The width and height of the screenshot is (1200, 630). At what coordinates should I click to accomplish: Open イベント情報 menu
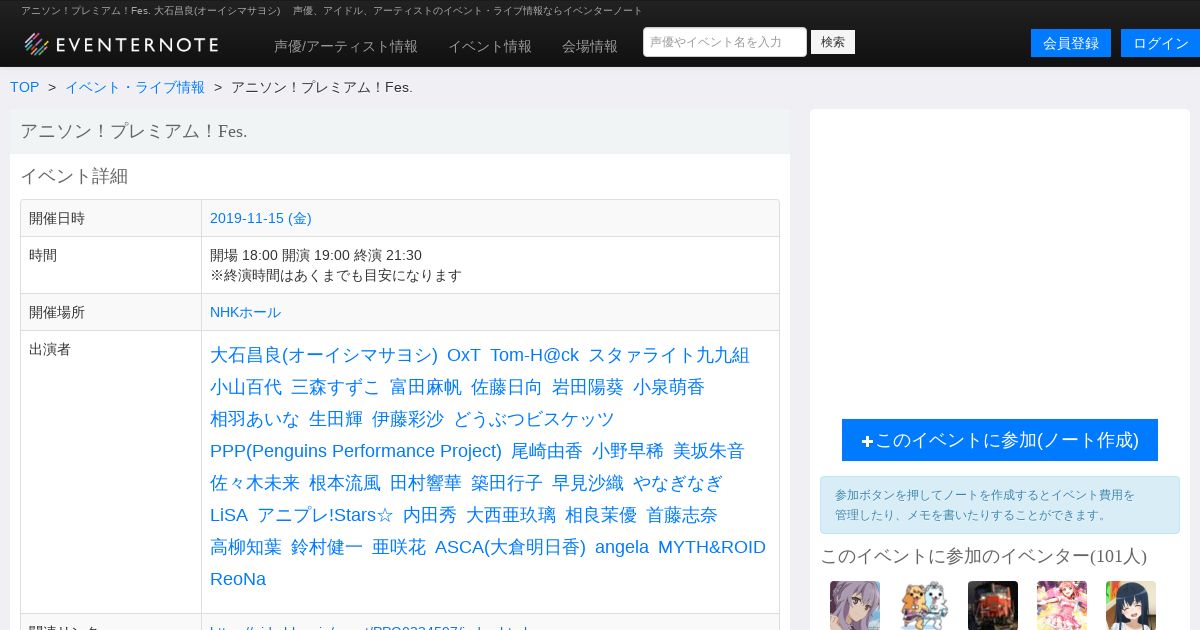tap(490, 46)
